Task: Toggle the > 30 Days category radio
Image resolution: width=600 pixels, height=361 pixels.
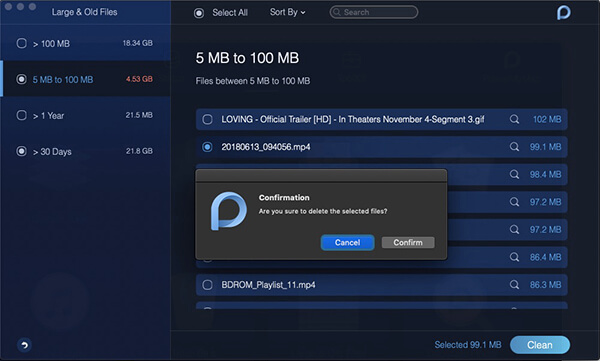Action: [x=21, y=151]
